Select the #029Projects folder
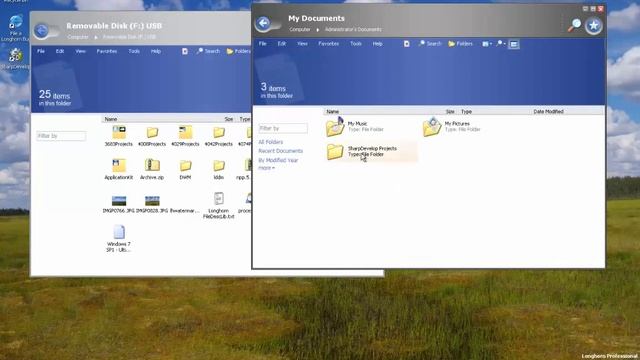 (x=185, y=136)
